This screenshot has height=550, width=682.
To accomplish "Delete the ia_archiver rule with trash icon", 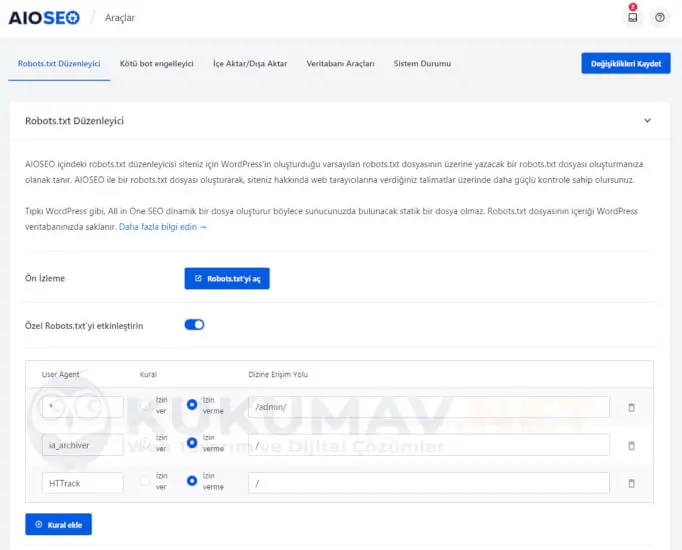I will [x=632, y=446].
